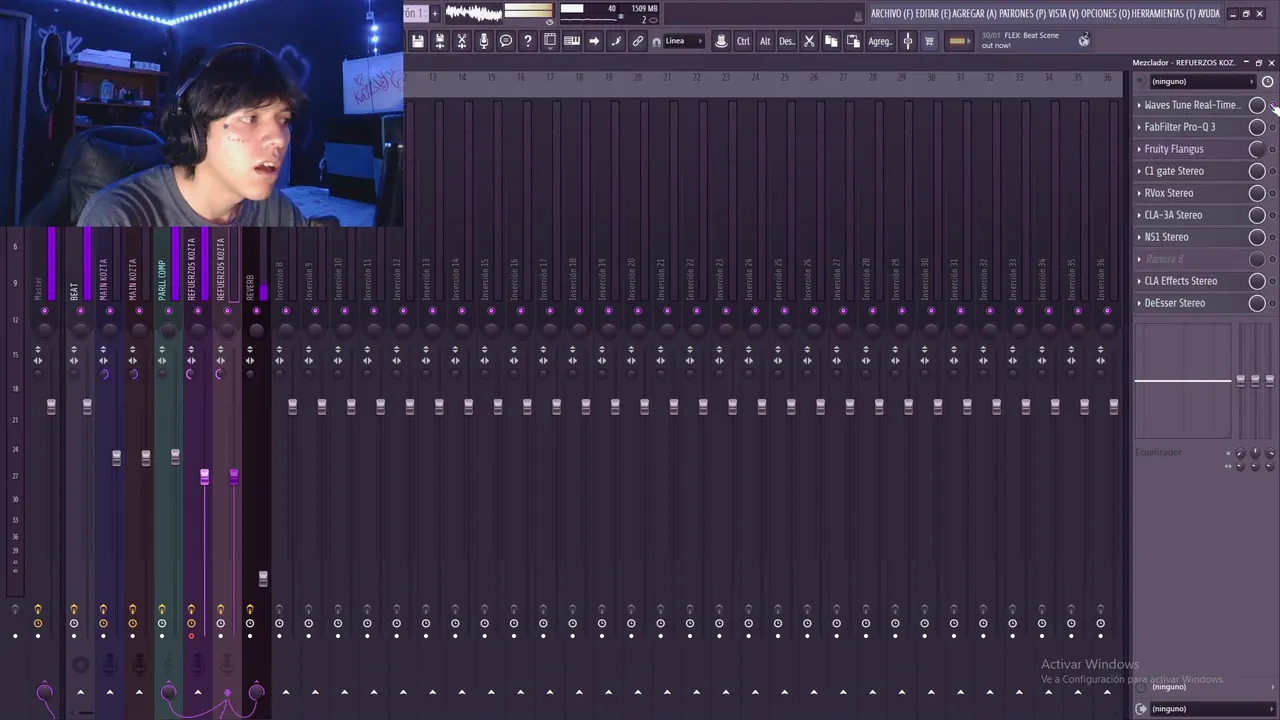Open the shopping cart icon
Viewport: 1280px width, 720px height.
929,41
